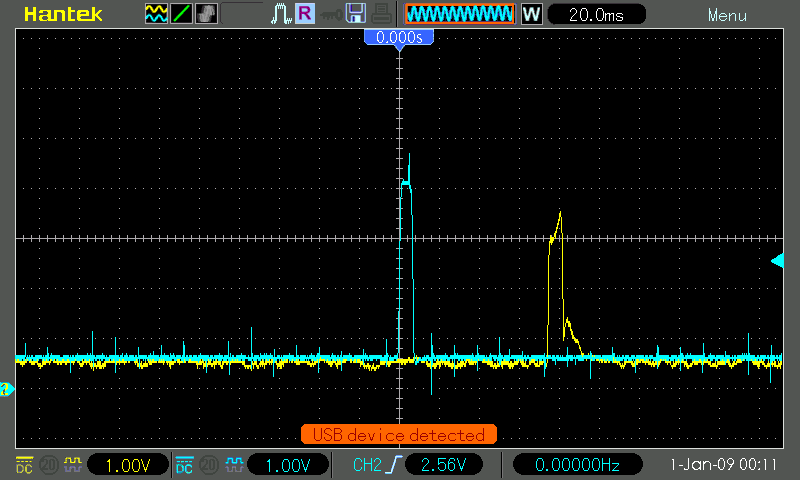Click the cyan trigger level arrow
This screenshot has height=480, width=800.
pos(777,261)
